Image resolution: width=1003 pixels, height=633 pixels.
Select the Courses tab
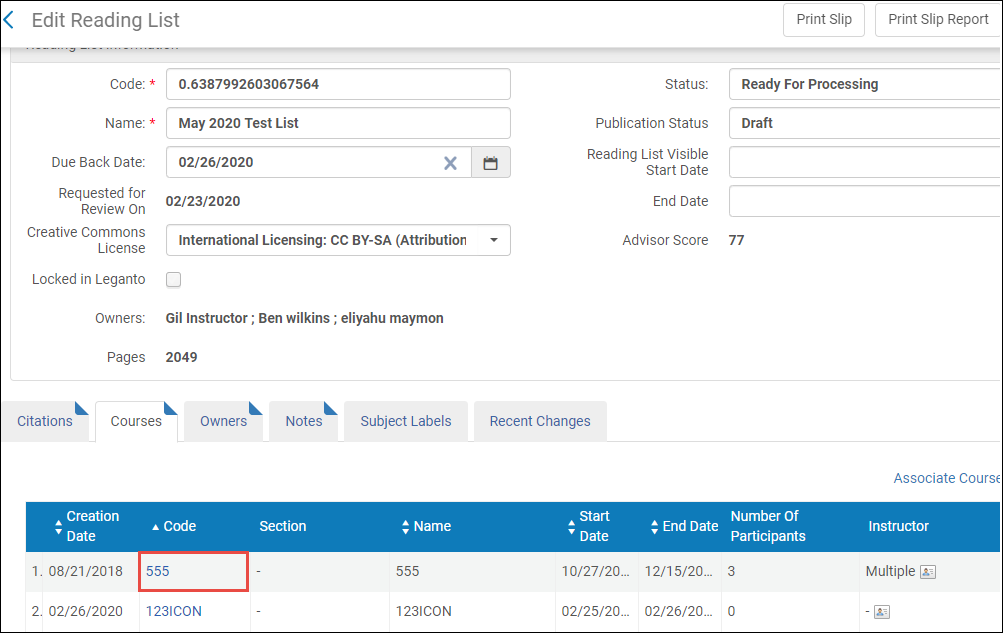[136, 421]
